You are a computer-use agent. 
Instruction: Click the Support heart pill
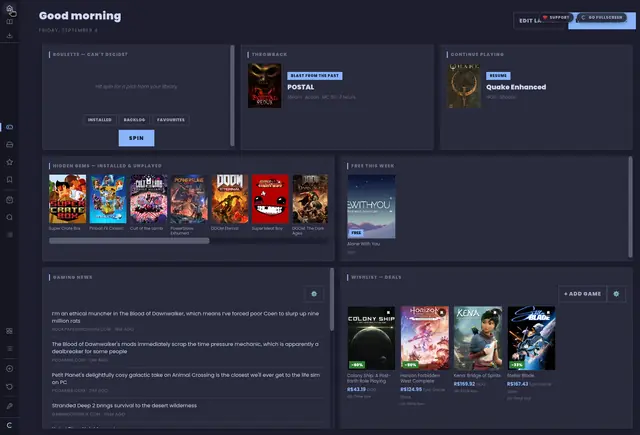pos(556,18)
